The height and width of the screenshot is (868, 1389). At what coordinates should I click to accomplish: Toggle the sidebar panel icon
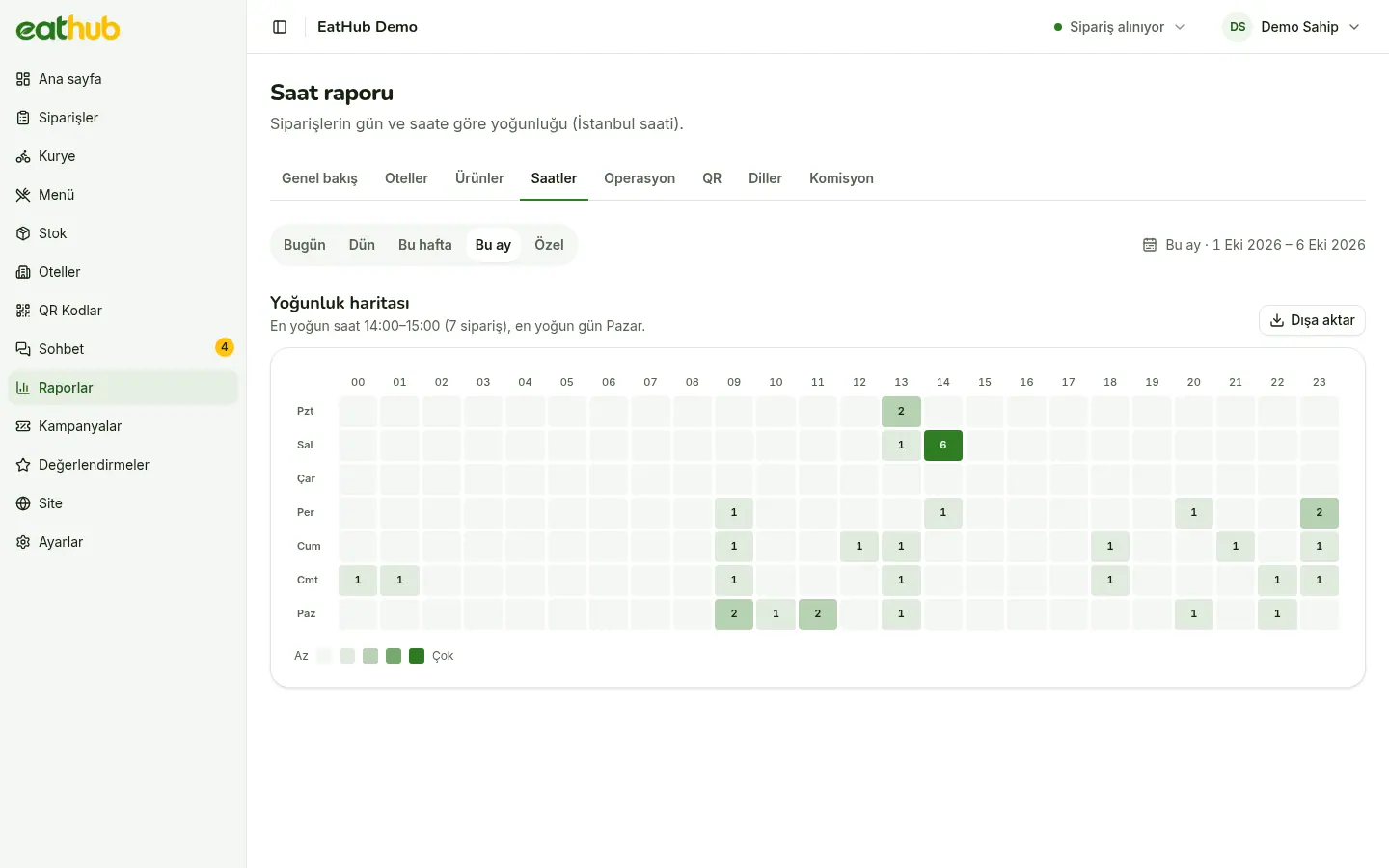pyautogui.click(x=280, y=27)
